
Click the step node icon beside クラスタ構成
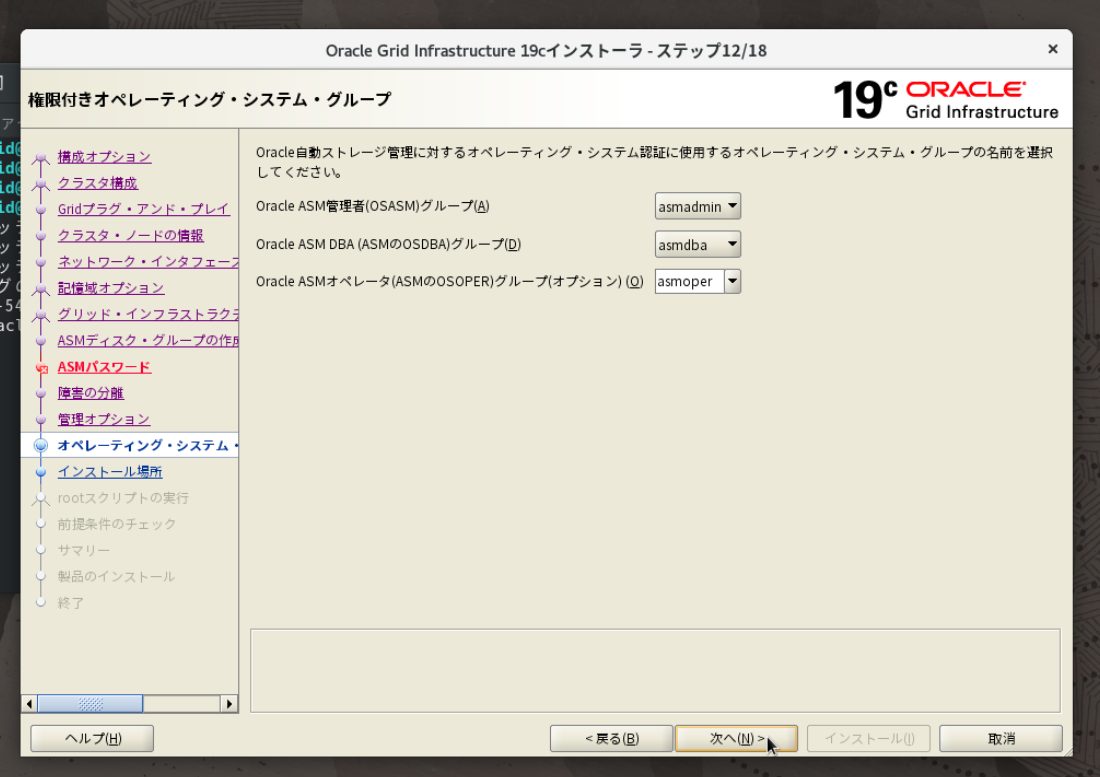tap(41, 184)
